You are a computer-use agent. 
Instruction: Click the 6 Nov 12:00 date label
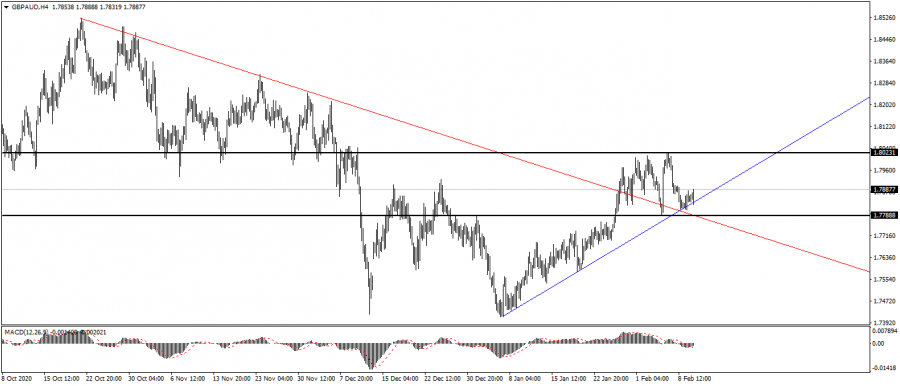pos(189,379)
